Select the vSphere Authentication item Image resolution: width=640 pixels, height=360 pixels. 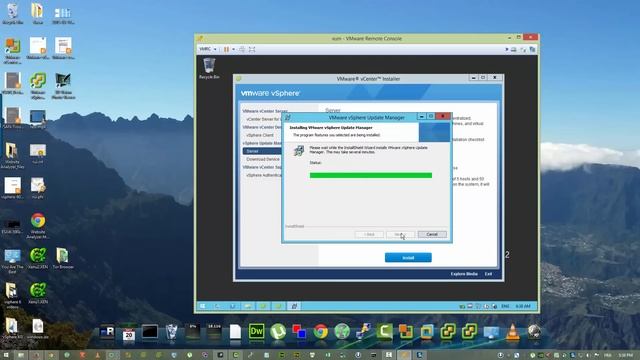click(264, 175)
